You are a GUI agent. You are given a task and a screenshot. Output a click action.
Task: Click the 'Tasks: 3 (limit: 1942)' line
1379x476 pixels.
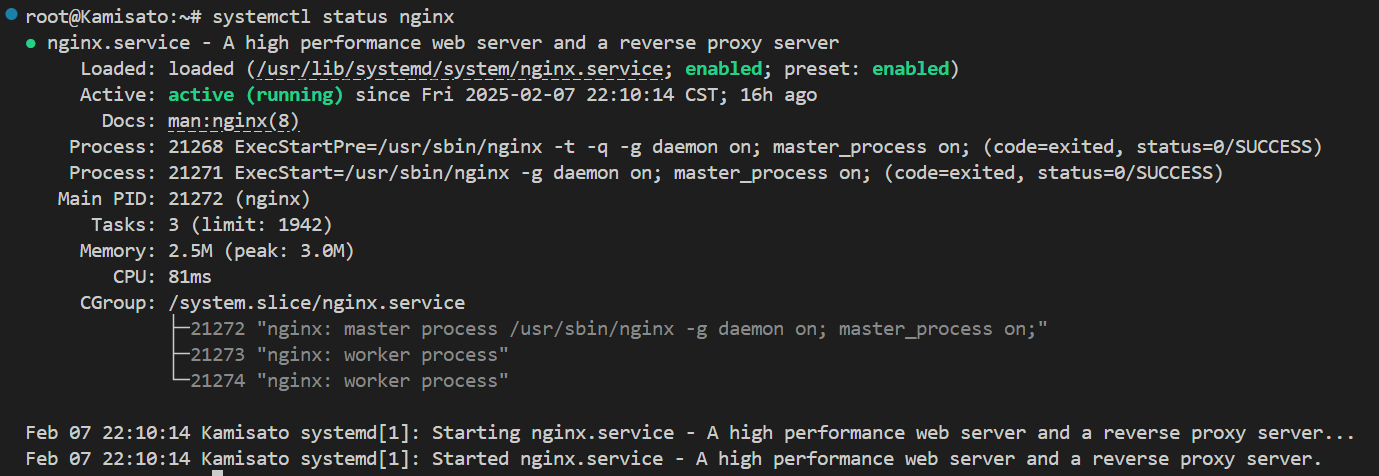(x=211, y=225)
